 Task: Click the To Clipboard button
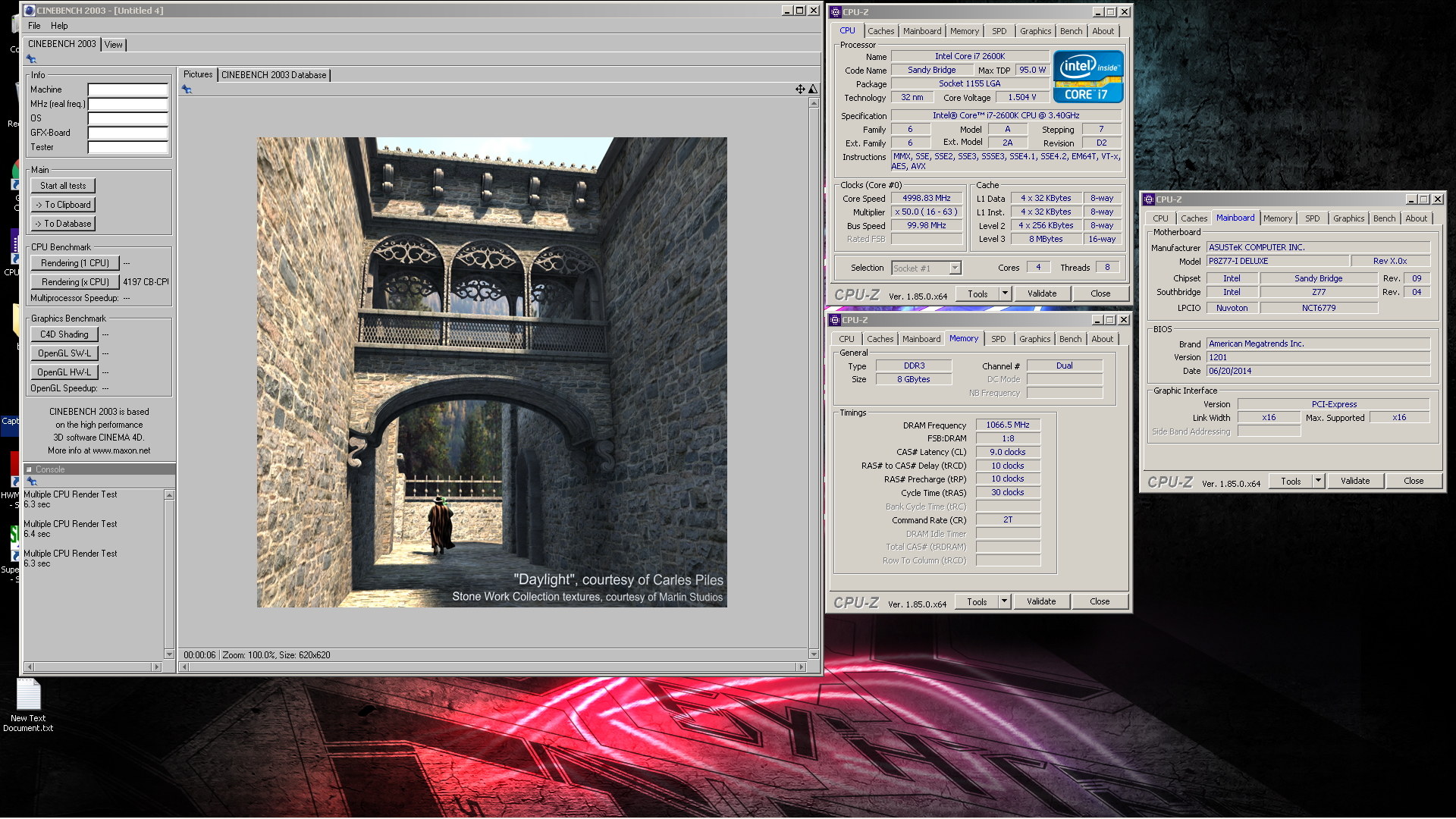63,205
